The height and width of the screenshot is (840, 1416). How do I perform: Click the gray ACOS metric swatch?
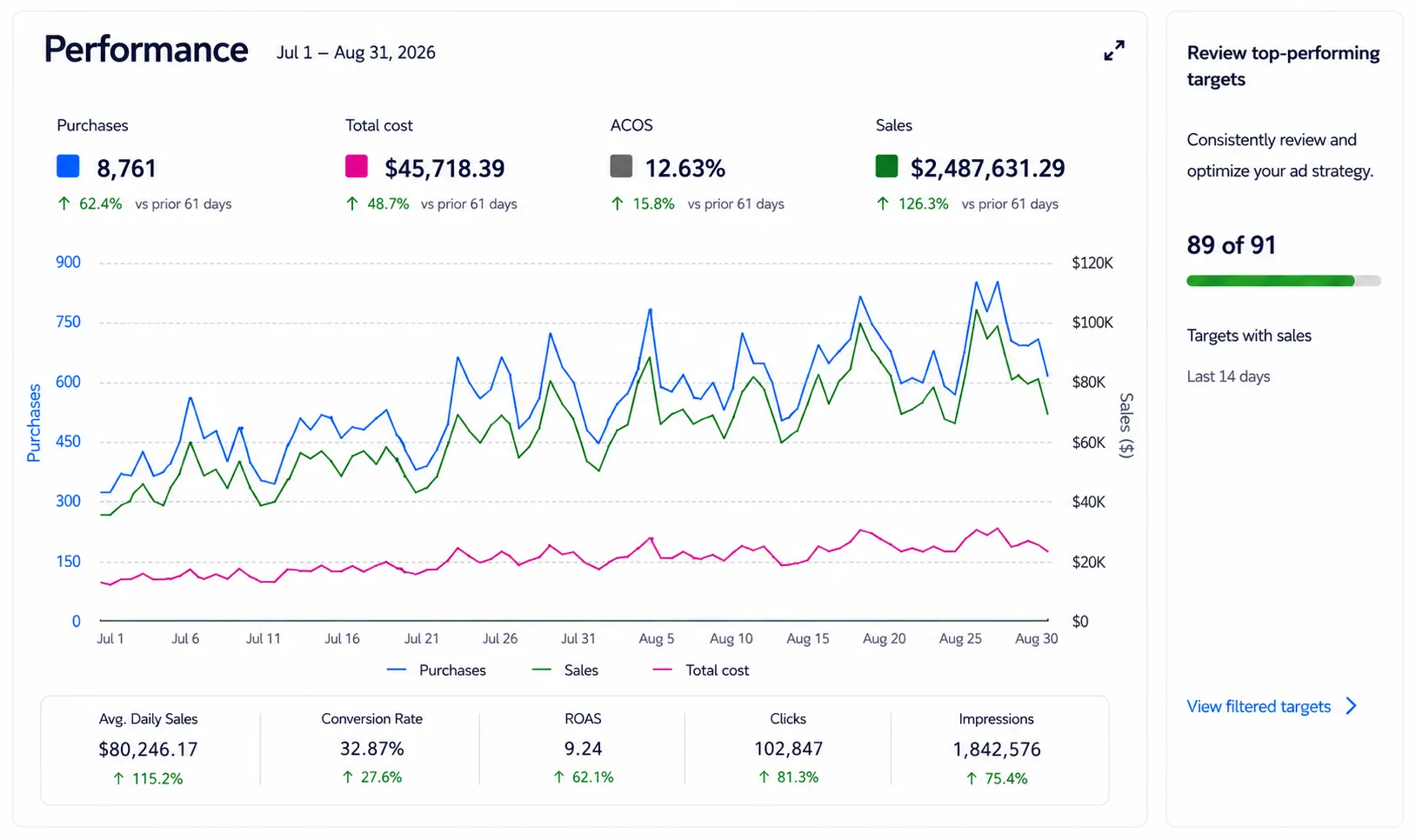coord(621,166)
